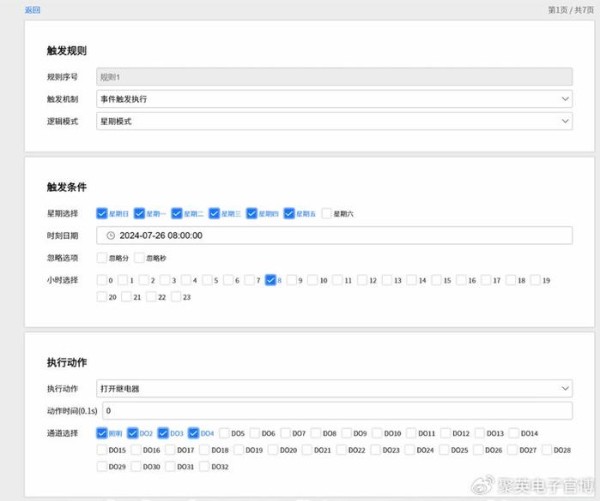The height and width of the screenshot is (501, 600).
Task: Open the 触发机制 dropdown
Action: (x=334, y=99)
